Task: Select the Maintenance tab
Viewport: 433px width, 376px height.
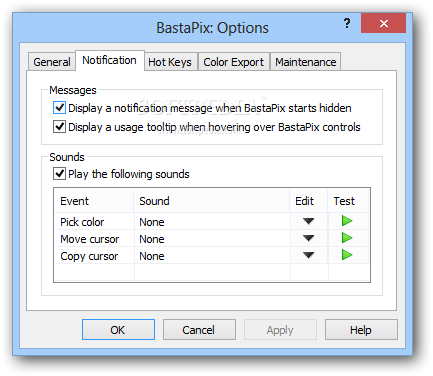Action: (x=306, y=62)
